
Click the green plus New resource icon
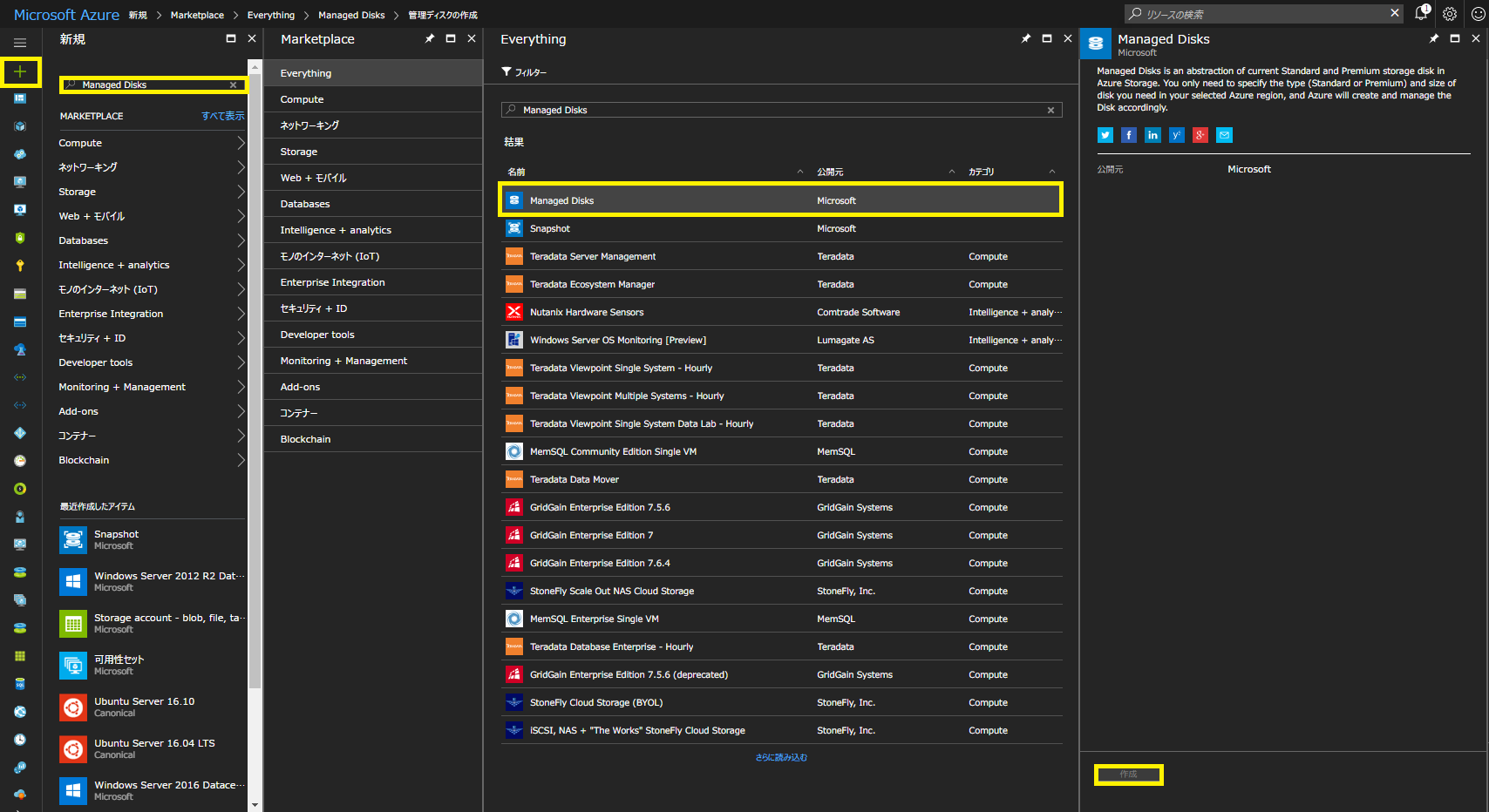(20, 71)
